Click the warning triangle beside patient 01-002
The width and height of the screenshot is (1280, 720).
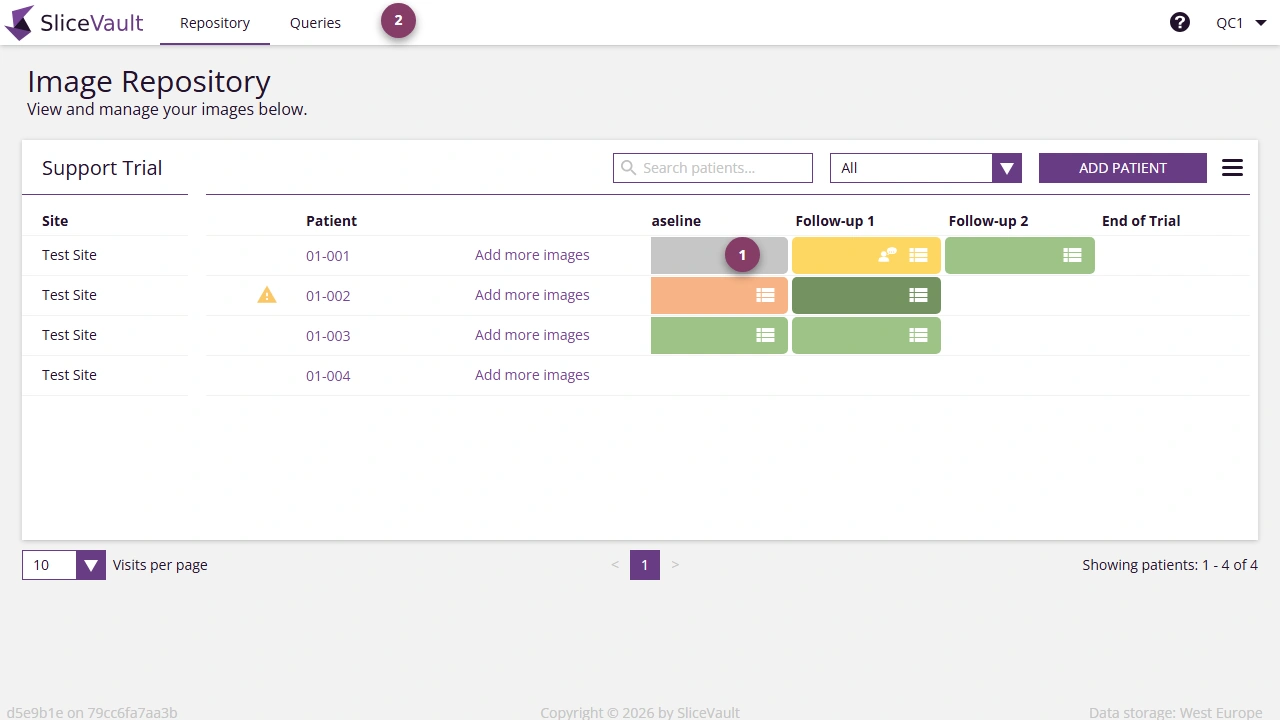266,294
